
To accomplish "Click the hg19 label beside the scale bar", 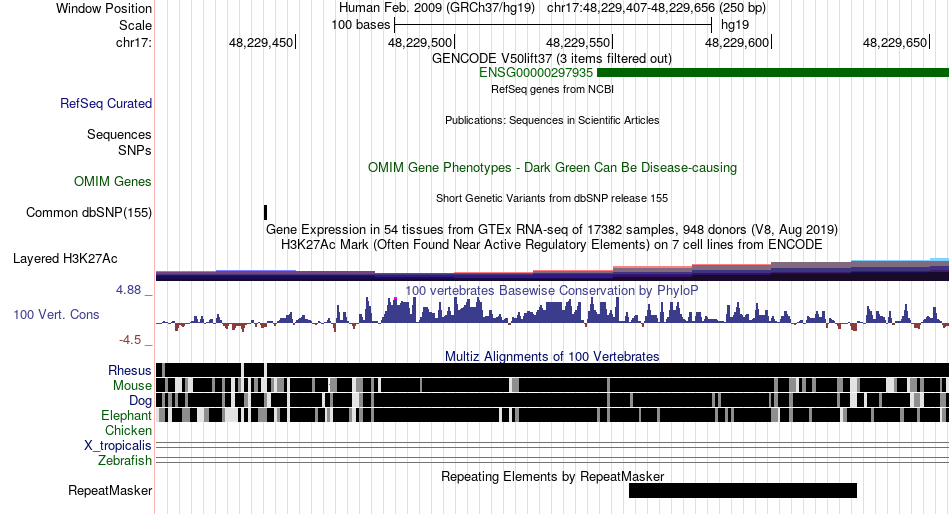I will (x=735, y=25).
